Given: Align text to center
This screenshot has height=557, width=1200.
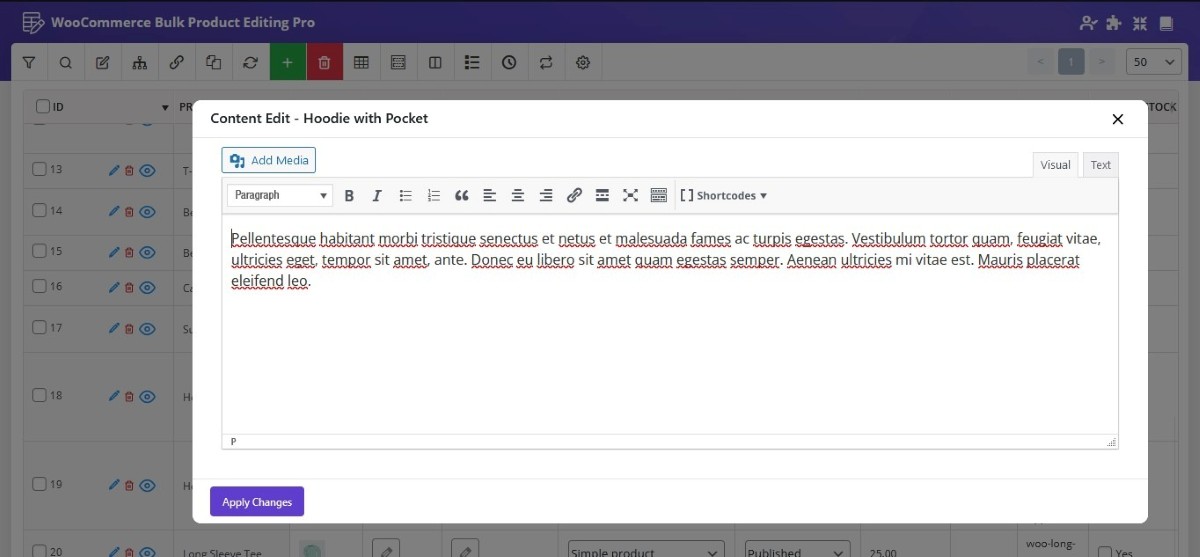Looking at the screenshot, I should tap(517, 196).
